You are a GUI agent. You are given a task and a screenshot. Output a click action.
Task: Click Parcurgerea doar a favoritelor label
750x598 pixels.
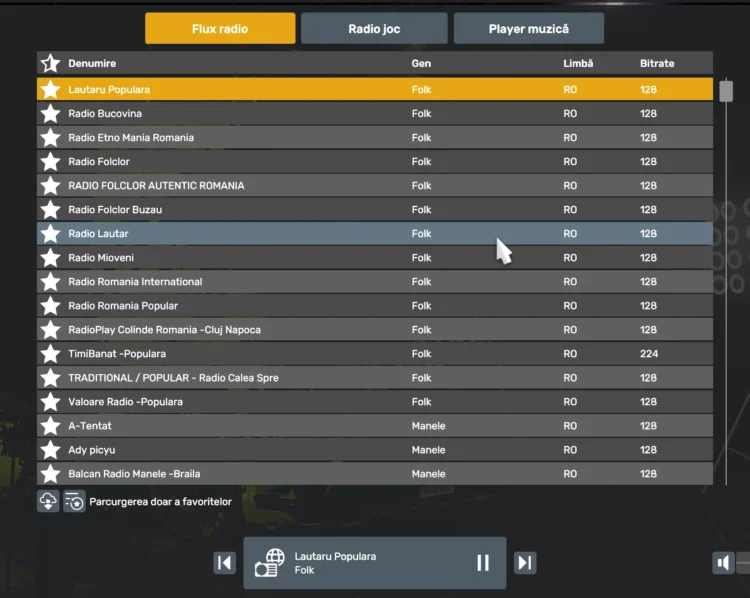(160, 501)
